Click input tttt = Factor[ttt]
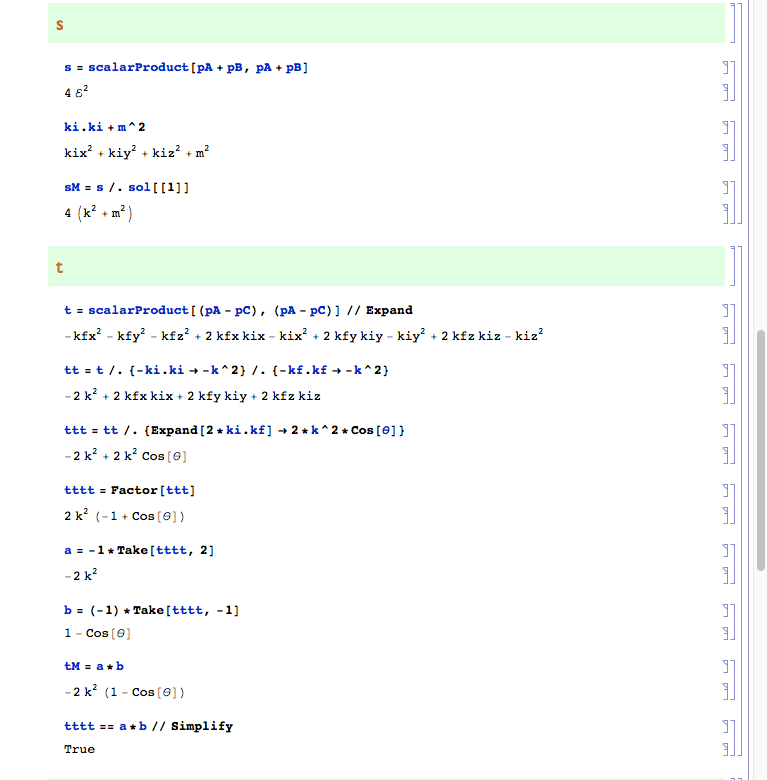The height and width of the screenshot is (780, 767). [129, 490]
